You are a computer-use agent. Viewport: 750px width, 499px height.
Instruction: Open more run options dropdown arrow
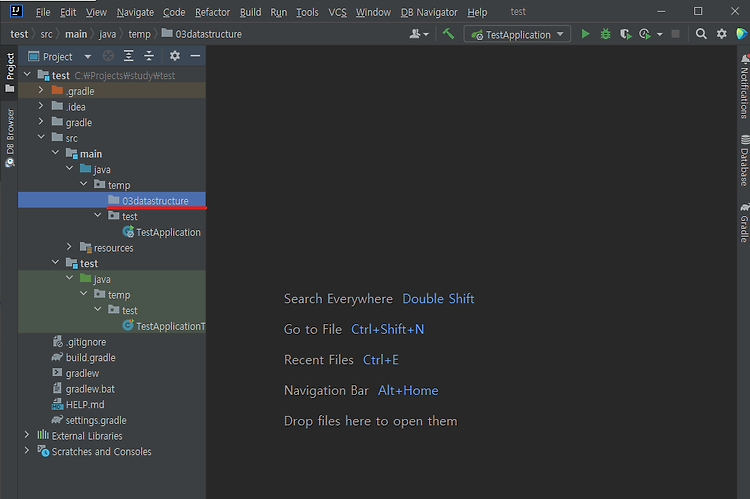coord(660,34)
